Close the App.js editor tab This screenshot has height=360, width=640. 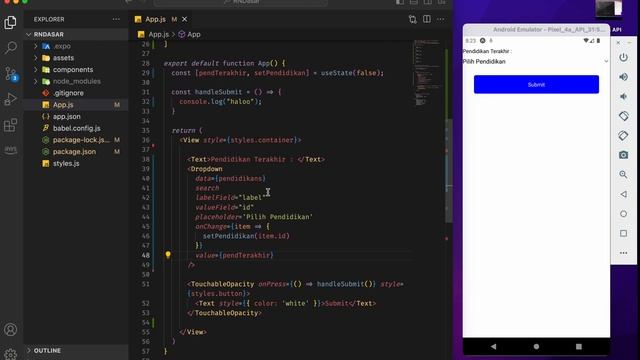[184, 19]
